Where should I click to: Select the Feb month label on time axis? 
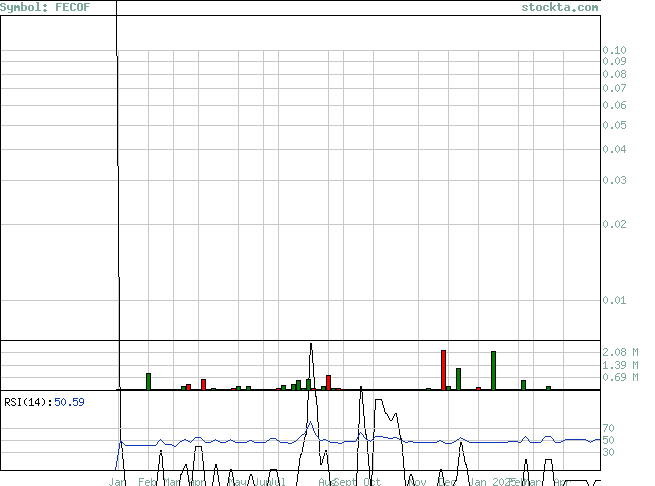tap(147, 482)
